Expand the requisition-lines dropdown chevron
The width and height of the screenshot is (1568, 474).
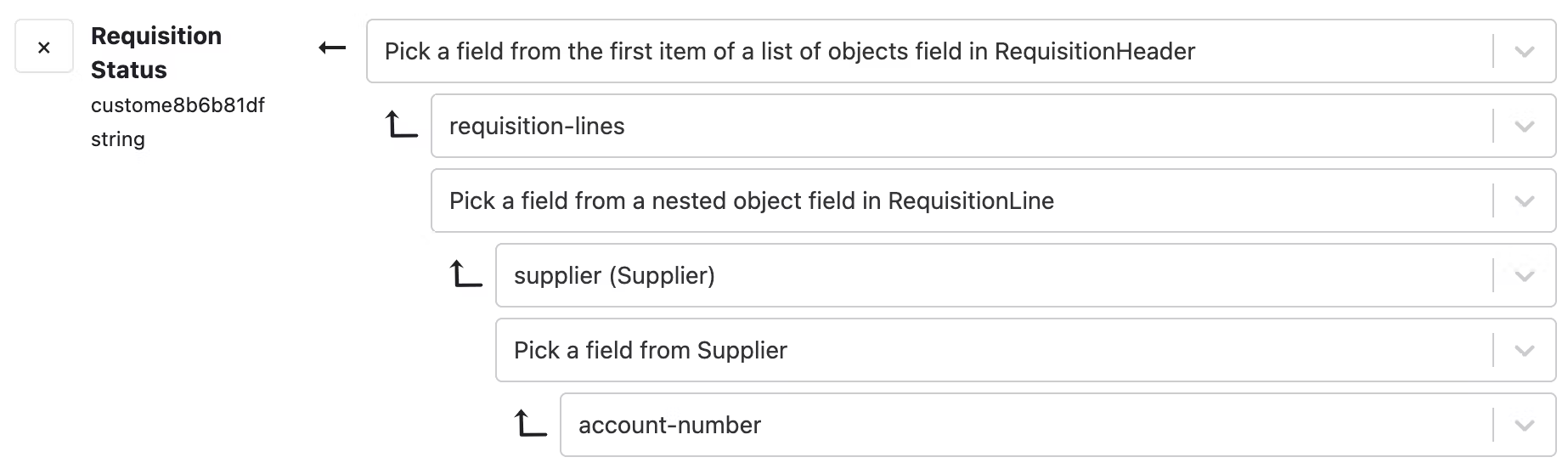[1524, 127]
